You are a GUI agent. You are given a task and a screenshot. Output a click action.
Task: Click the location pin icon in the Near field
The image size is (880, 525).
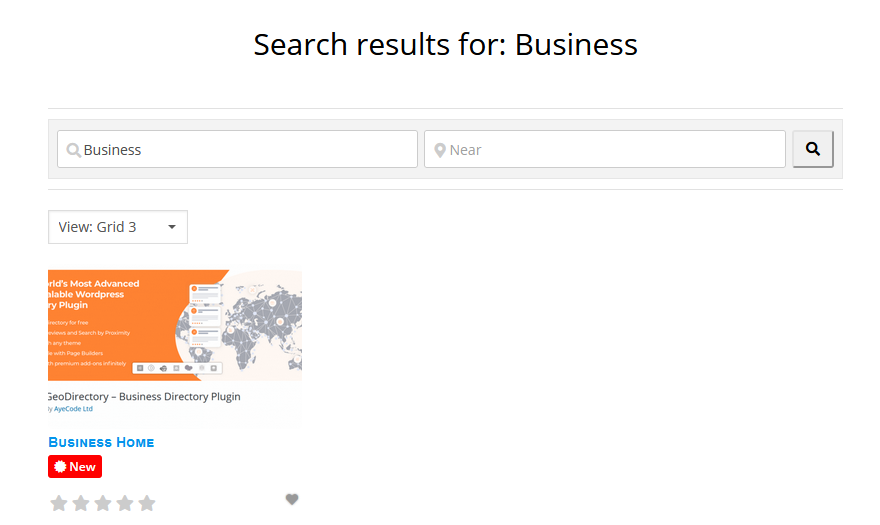(439, 150)
